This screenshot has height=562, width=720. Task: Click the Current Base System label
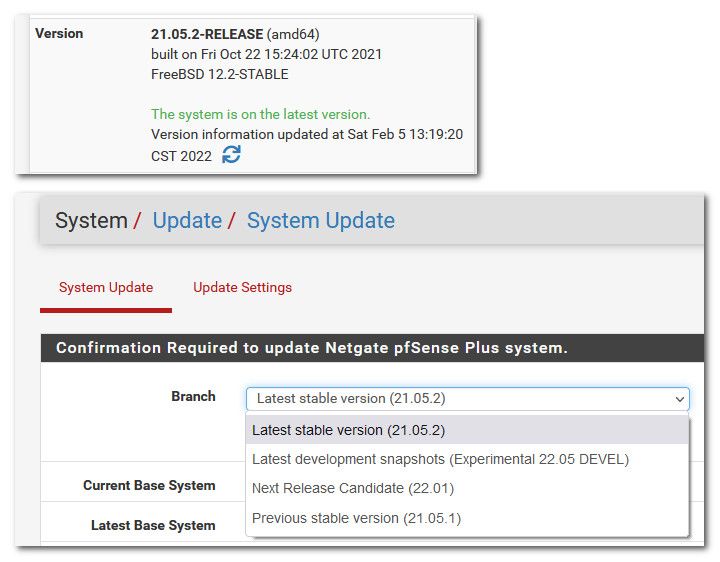[149, 485]
